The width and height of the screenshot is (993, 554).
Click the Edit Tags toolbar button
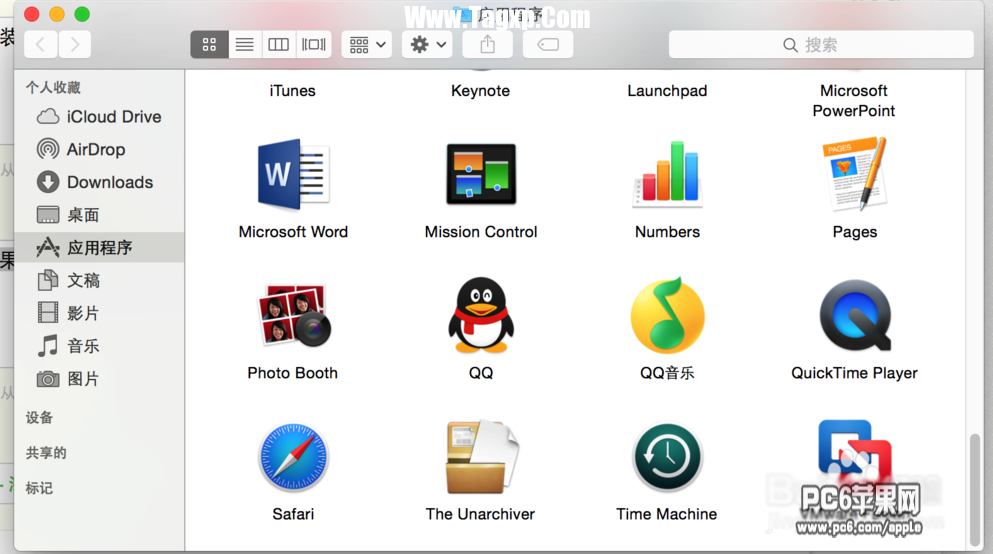(x=548, y=44)
